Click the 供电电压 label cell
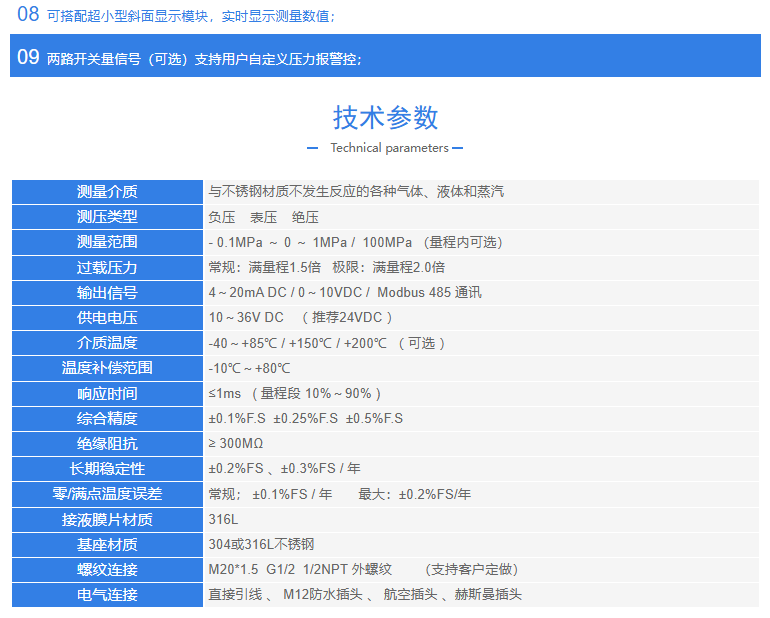 pos(107,318)
